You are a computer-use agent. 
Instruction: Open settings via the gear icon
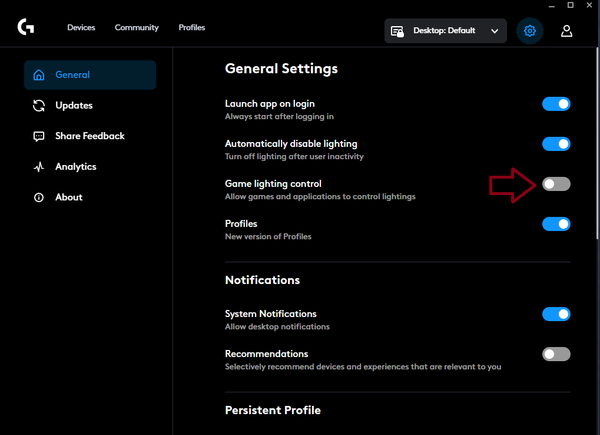click(530, 31)
